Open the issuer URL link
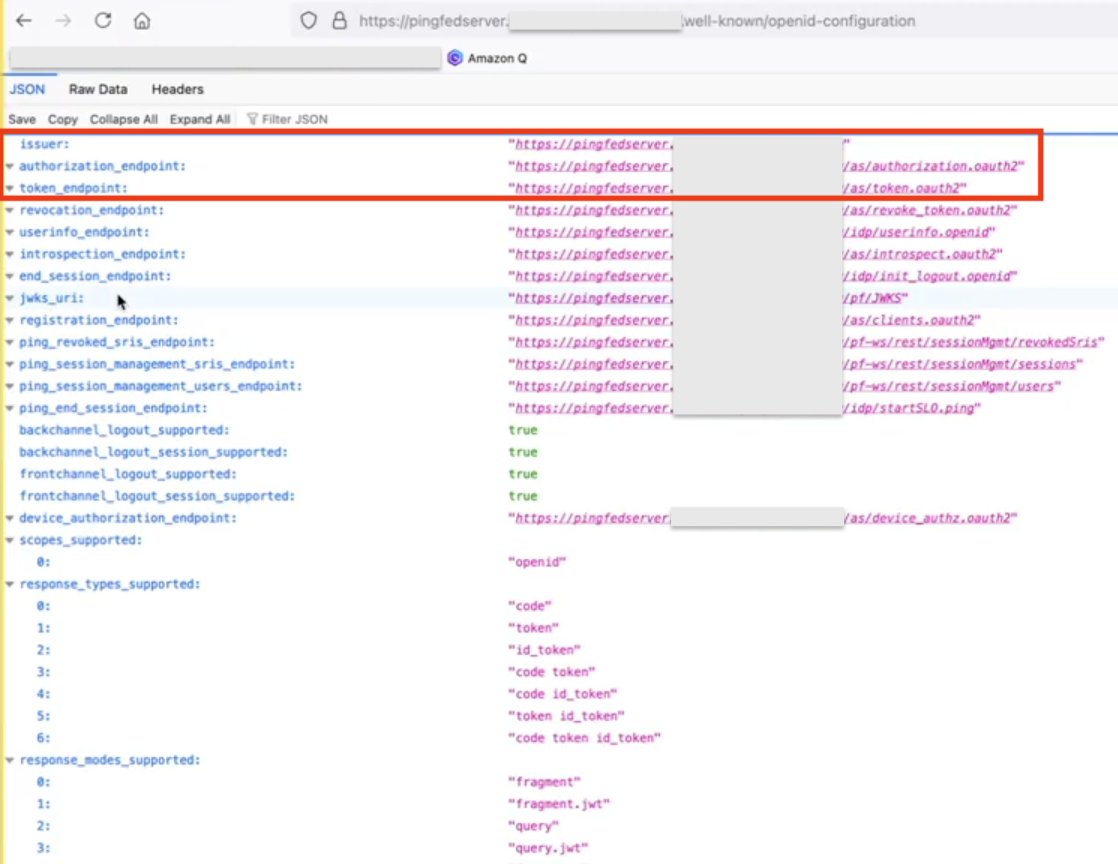 (593, 144)
